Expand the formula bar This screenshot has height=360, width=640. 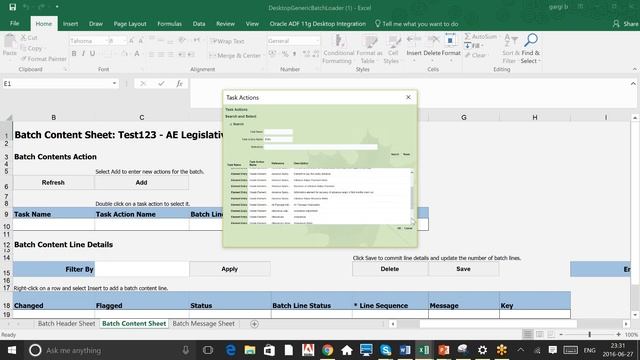click(x=633, y=83)
